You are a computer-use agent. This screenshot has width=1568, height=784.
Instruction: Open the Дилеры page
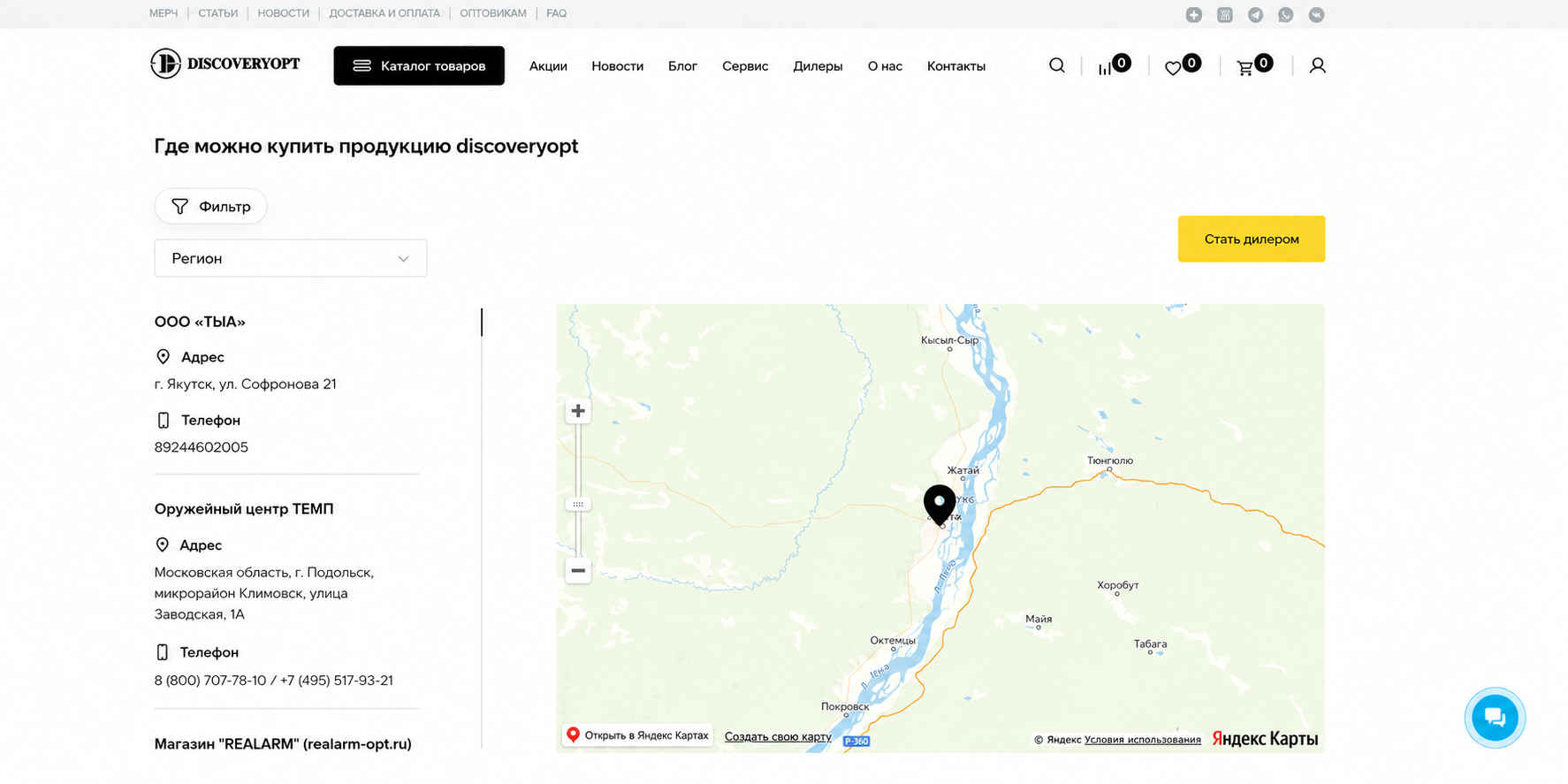[818, 66]
